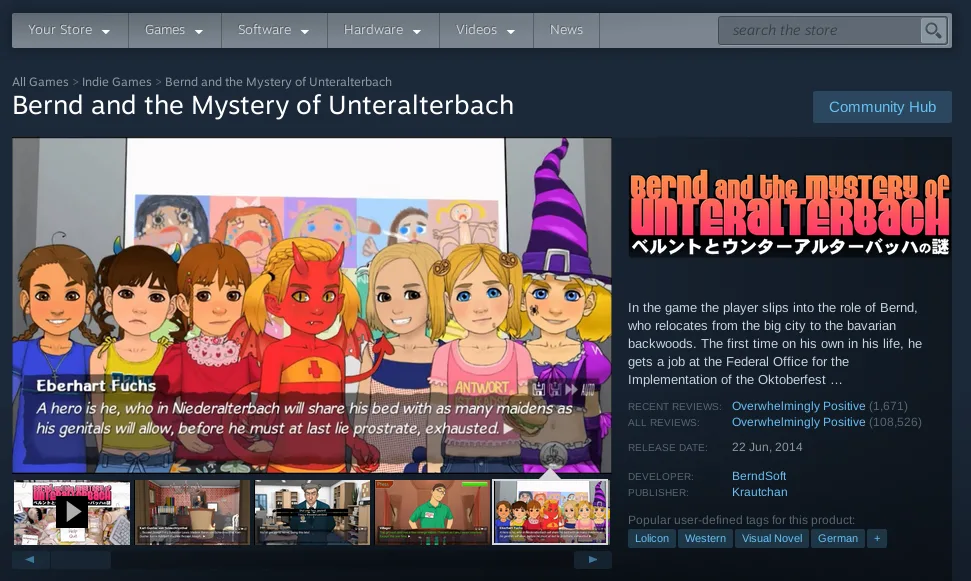Select the thumbnail with green-shirt man
Image resolution: width=971 pixels, height=581 pixels.
click(x=432, y=512)
